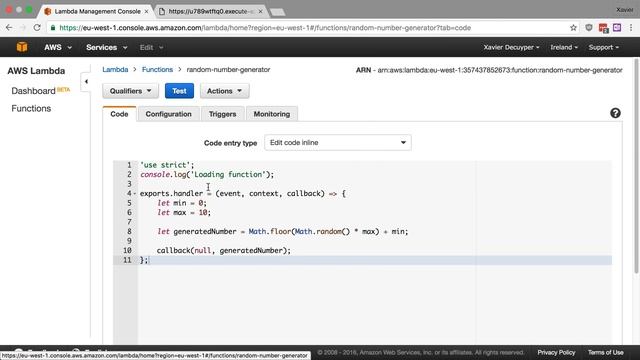Reload the page with the refresh icon
Screen dimensions: 640x360
pyautogui.click(x=37, y=28)
